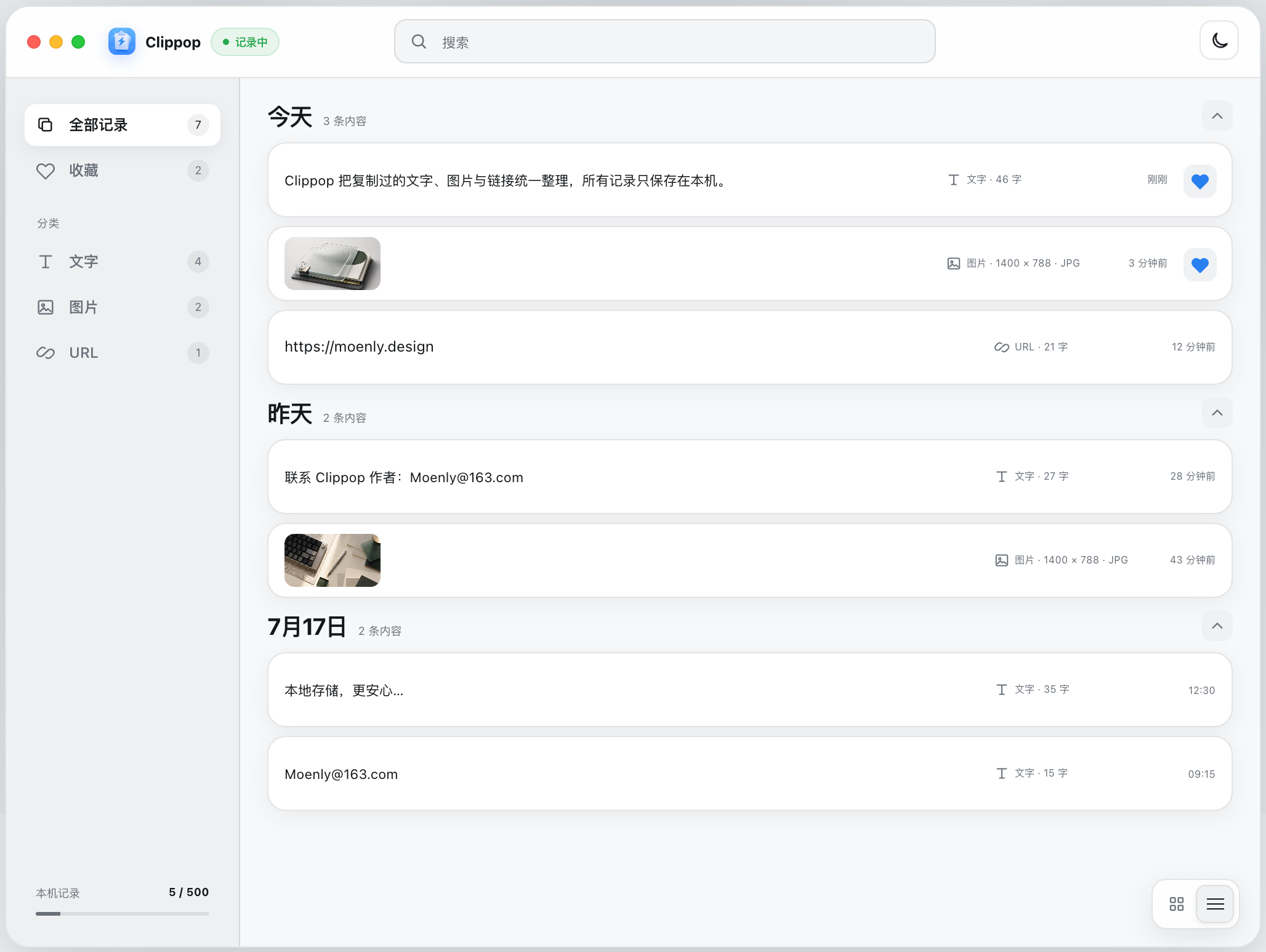The height and width of the screenshot is (952, 1266).
Task: Unfavorite the Clippop 46 字 text record
Action: pyautogui.click(x=1200, y=181)
